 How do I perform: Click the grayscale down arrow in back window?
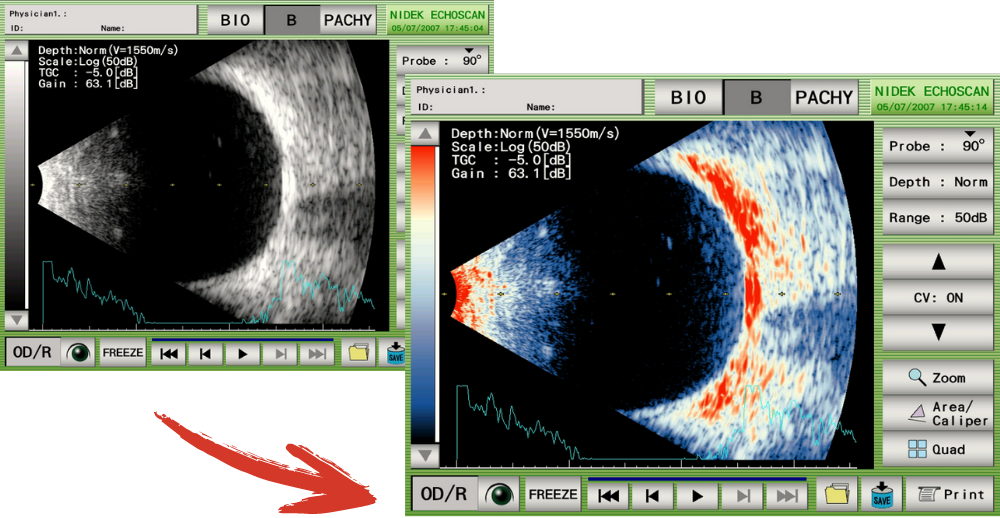17,320
